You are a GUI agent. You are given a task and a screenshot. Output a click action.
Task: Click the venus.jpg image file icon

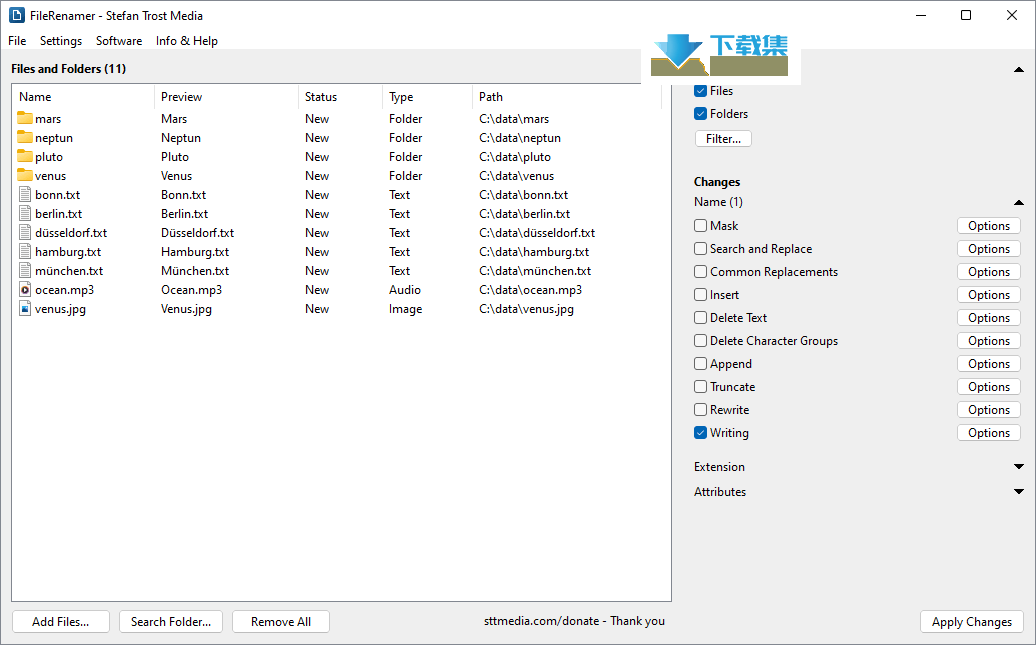(25, 309)
